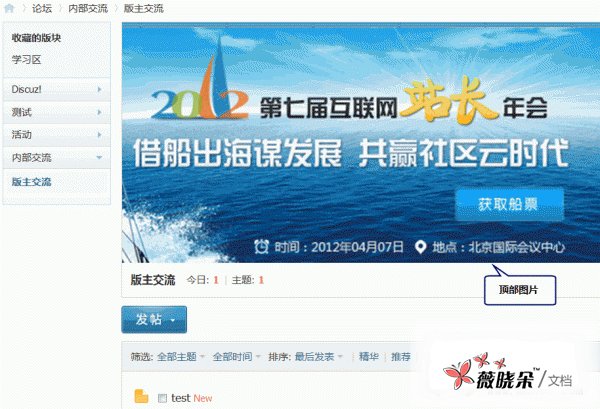Go to the forum home icon
Image resolution: width=600 pixels, height=409 pixels.
(9, 8)
